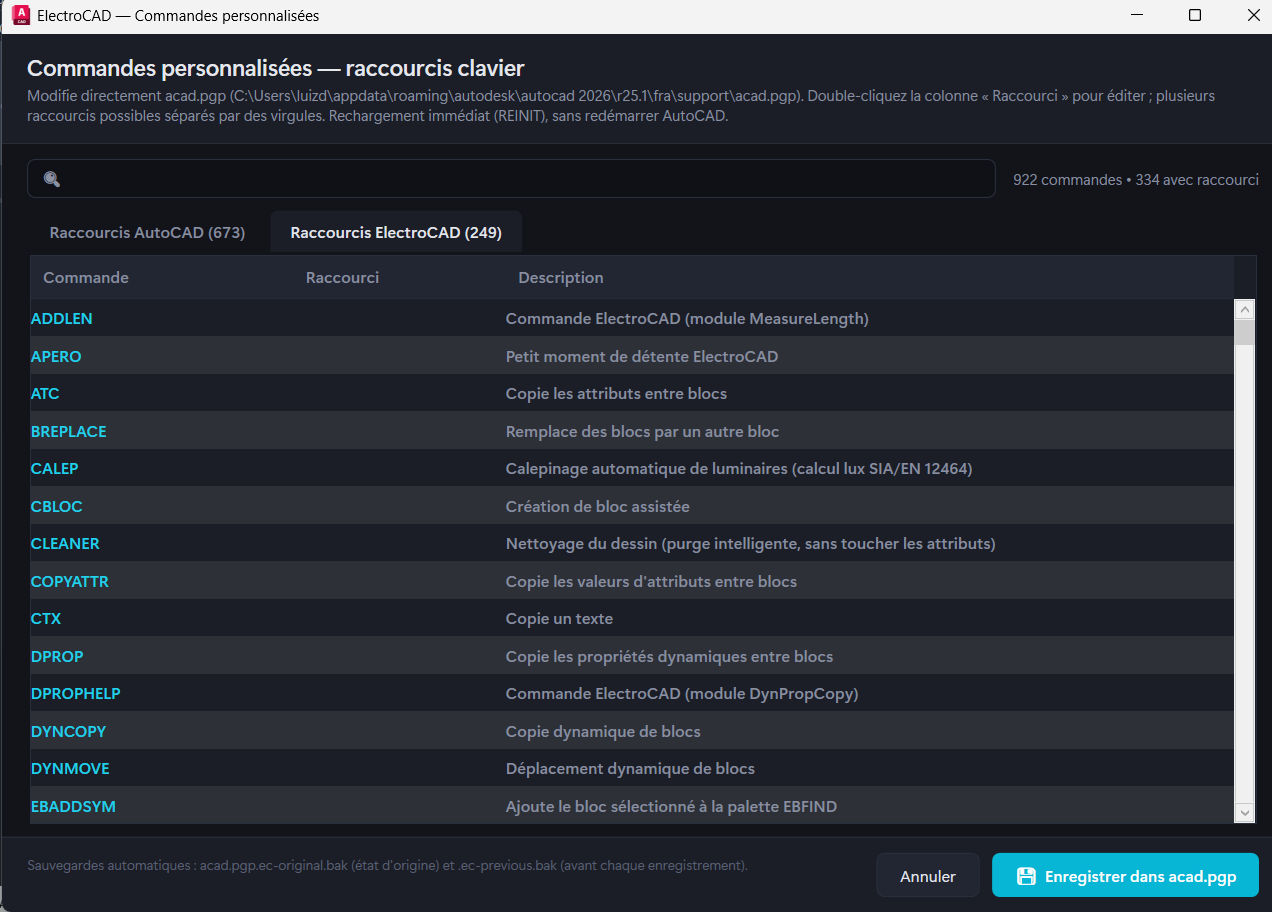Select the DYNCOPY command

tap(69, 731)
